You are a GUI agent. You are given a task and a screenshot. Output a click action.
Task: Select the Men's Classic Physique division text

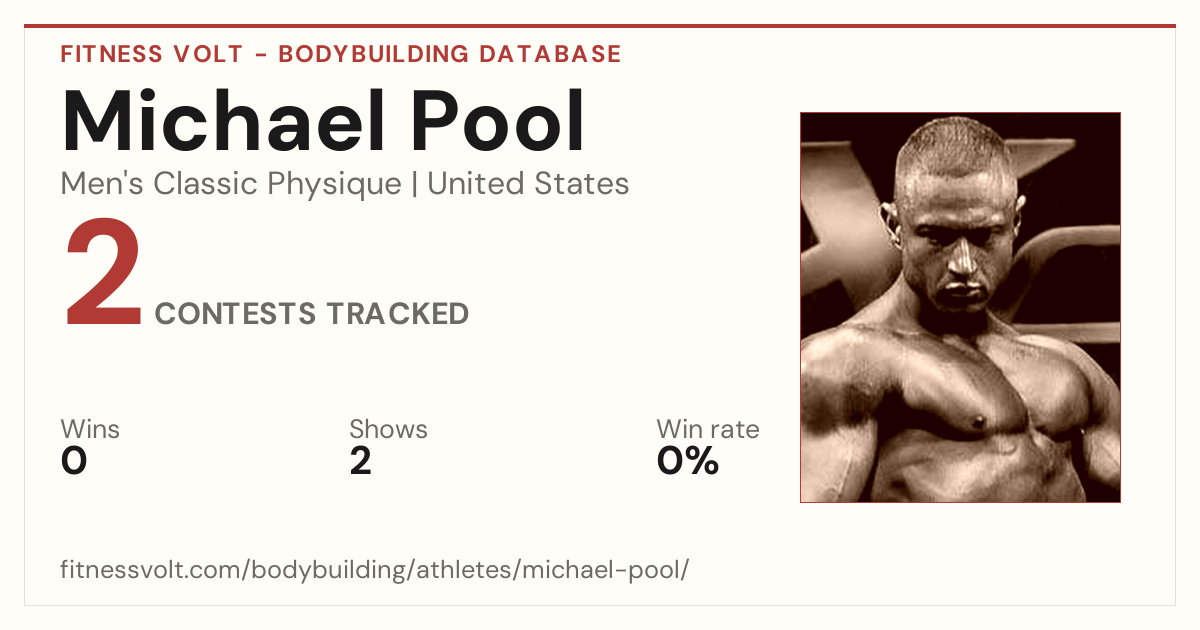[x=231, y=184]
